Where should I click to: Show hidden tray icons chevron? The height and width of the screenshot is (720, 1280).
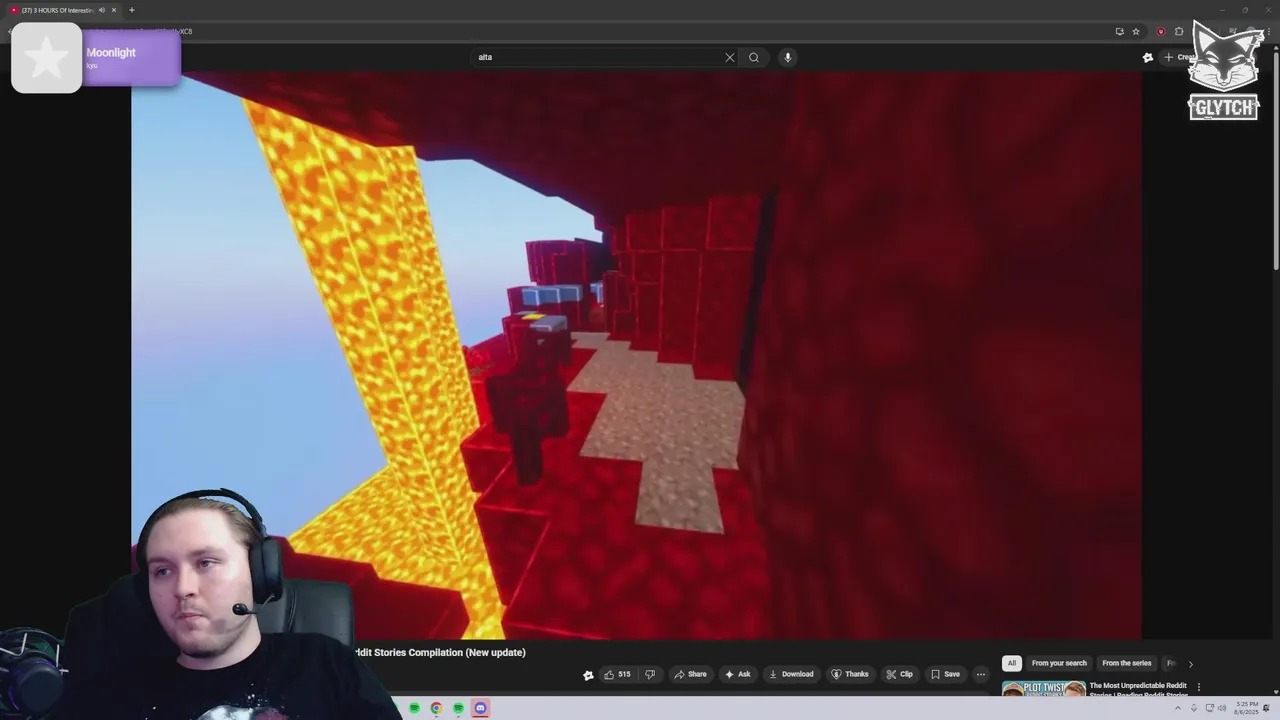1179,708
